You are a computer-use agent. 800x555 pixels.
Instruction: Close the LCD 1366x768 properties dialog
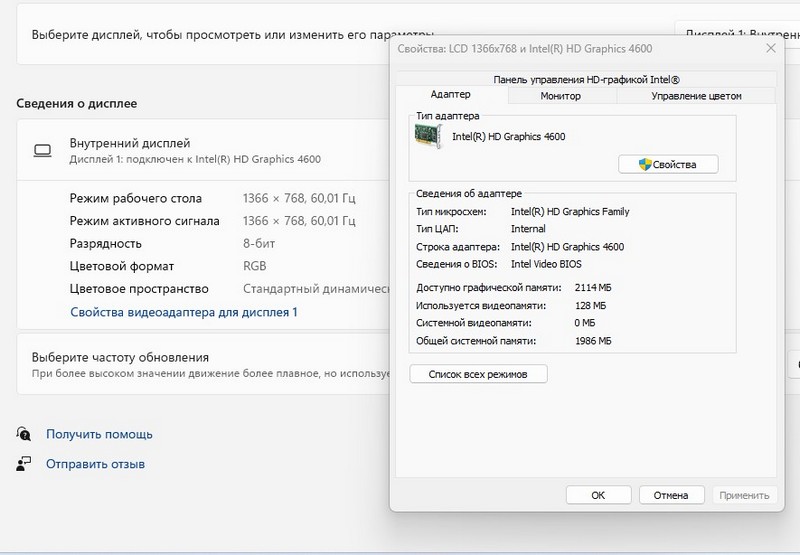click(770, 48)
